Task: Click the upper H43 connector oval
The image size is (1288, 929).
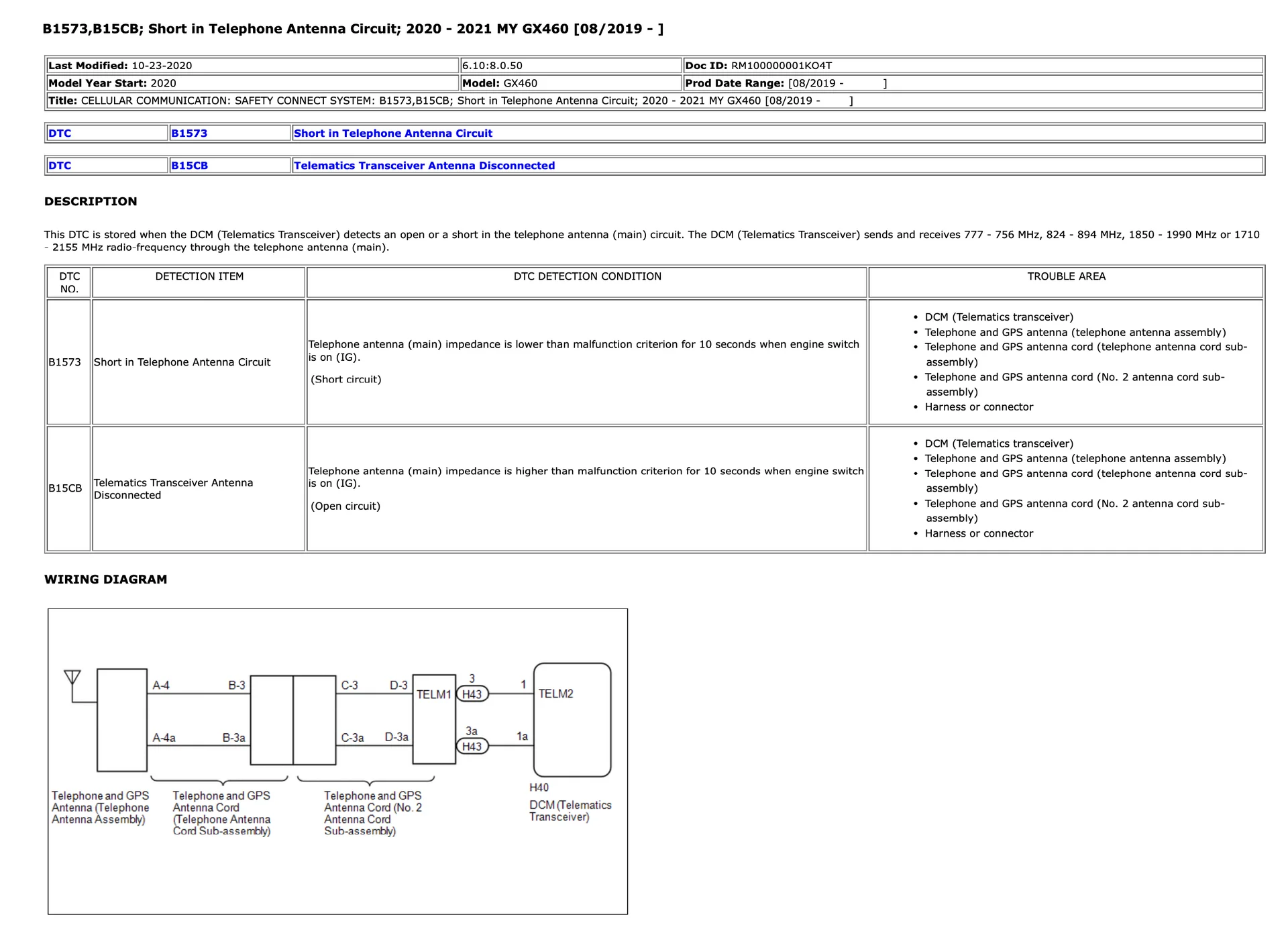Action: coord(472,694)
